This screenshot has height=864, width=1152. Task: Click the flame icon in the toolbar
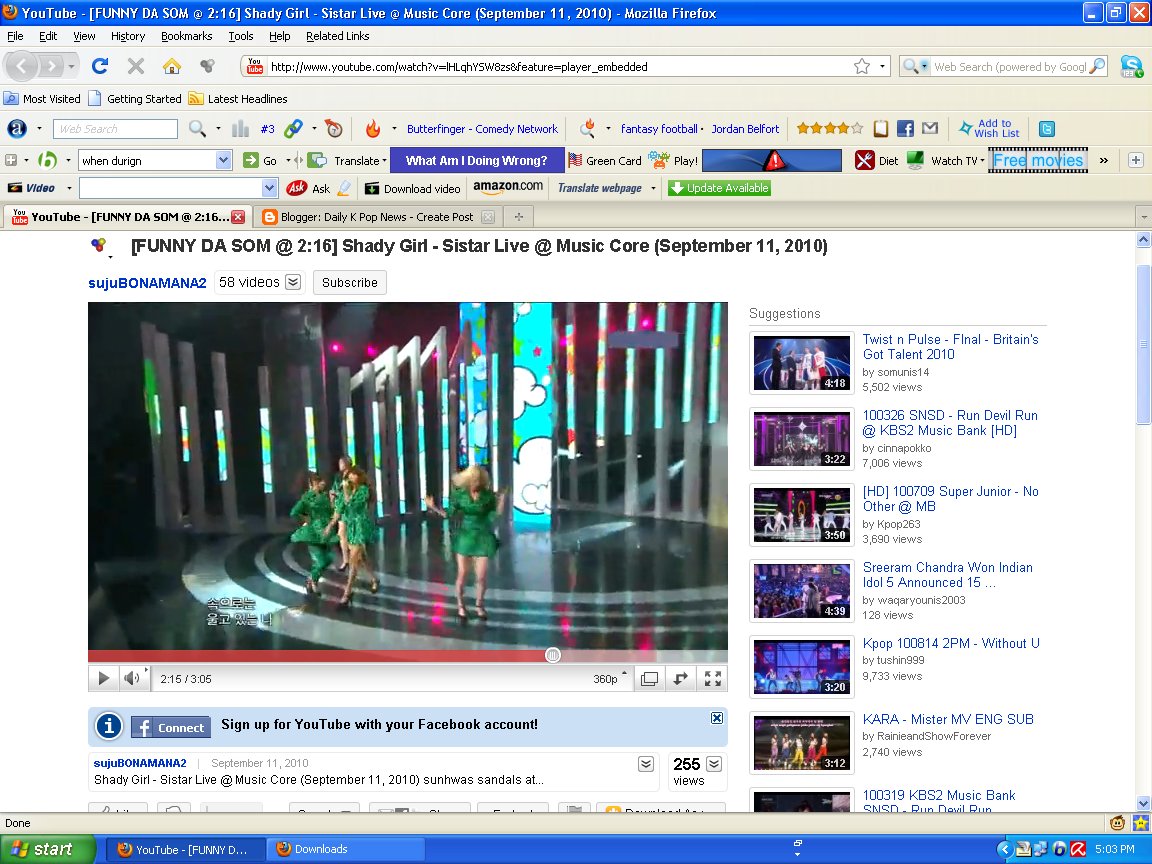[x=373, y=129]
